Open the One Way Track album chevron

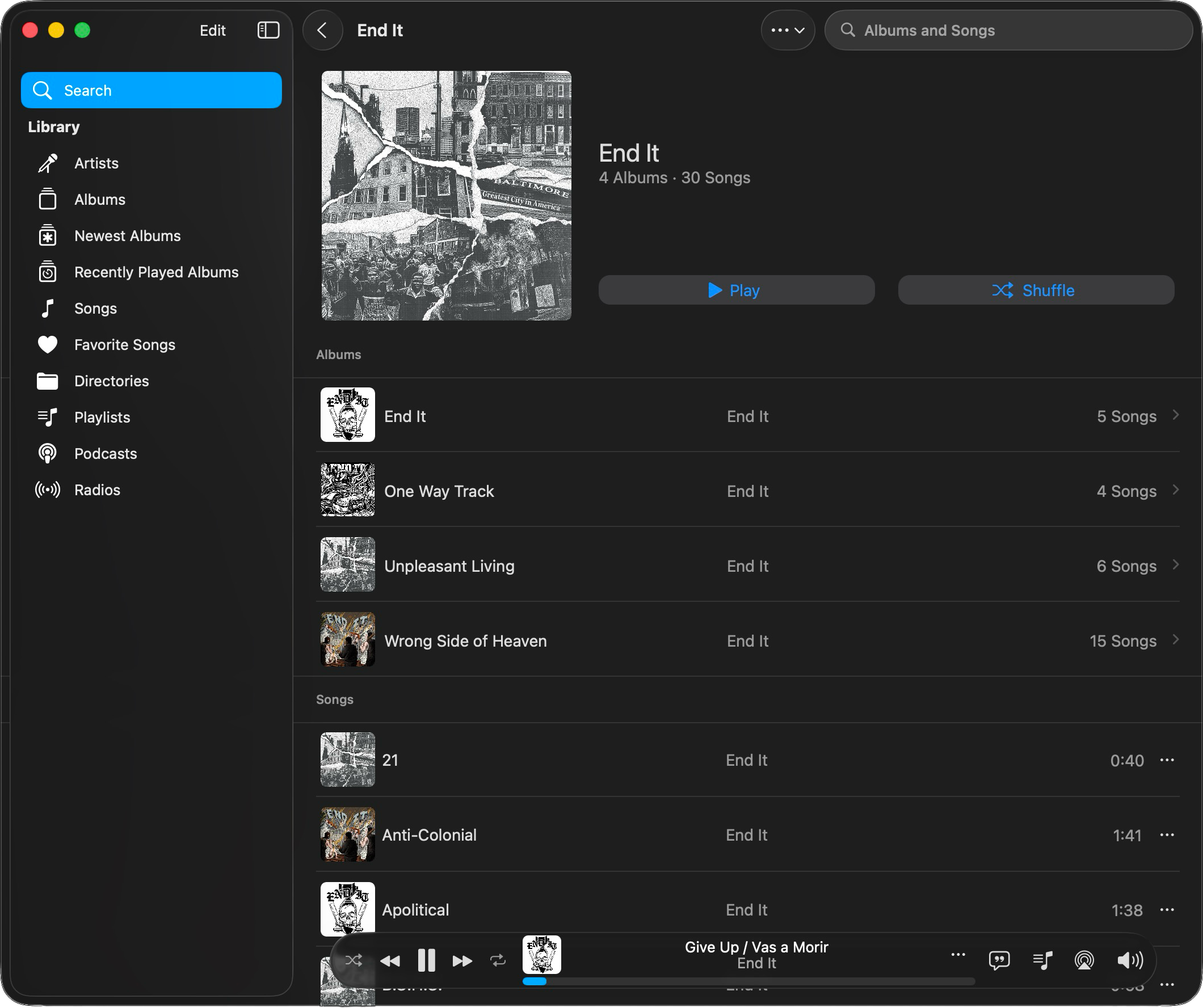click(x=1176, y=490)
